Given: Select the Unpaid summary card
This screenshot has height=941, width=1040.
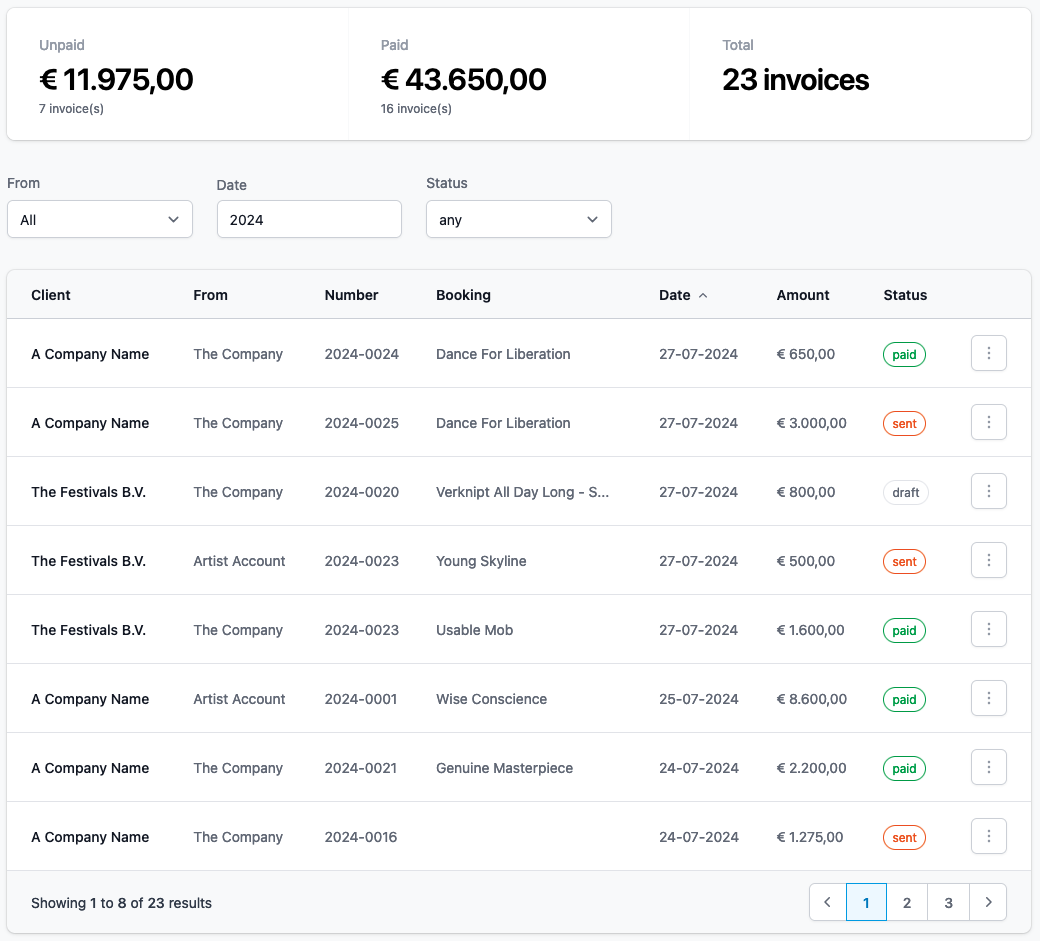Looking at the screenshot, I should click(177, 73).
